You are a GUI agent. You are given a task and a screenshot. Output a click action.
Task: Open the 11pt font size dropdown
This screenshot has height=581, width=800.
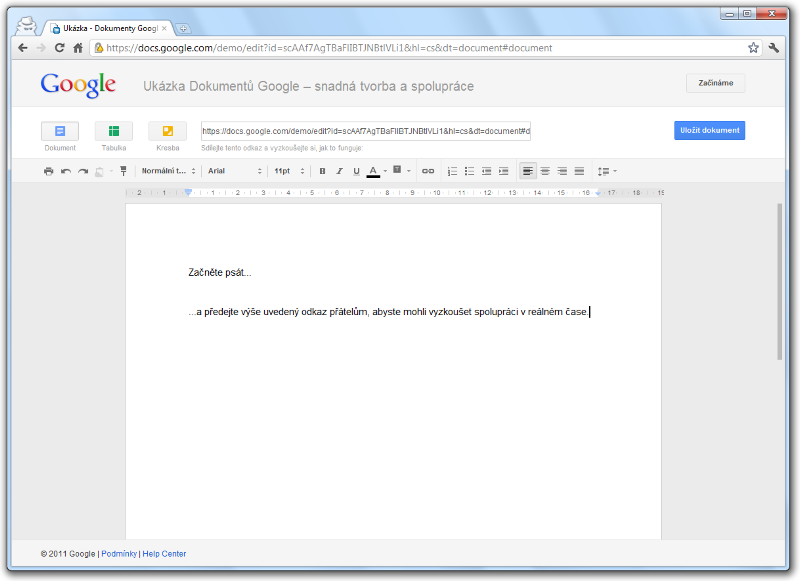coord(289,171)
